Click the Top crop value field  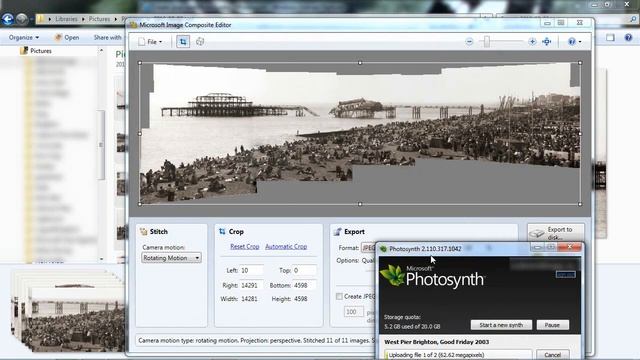(304, 270)
